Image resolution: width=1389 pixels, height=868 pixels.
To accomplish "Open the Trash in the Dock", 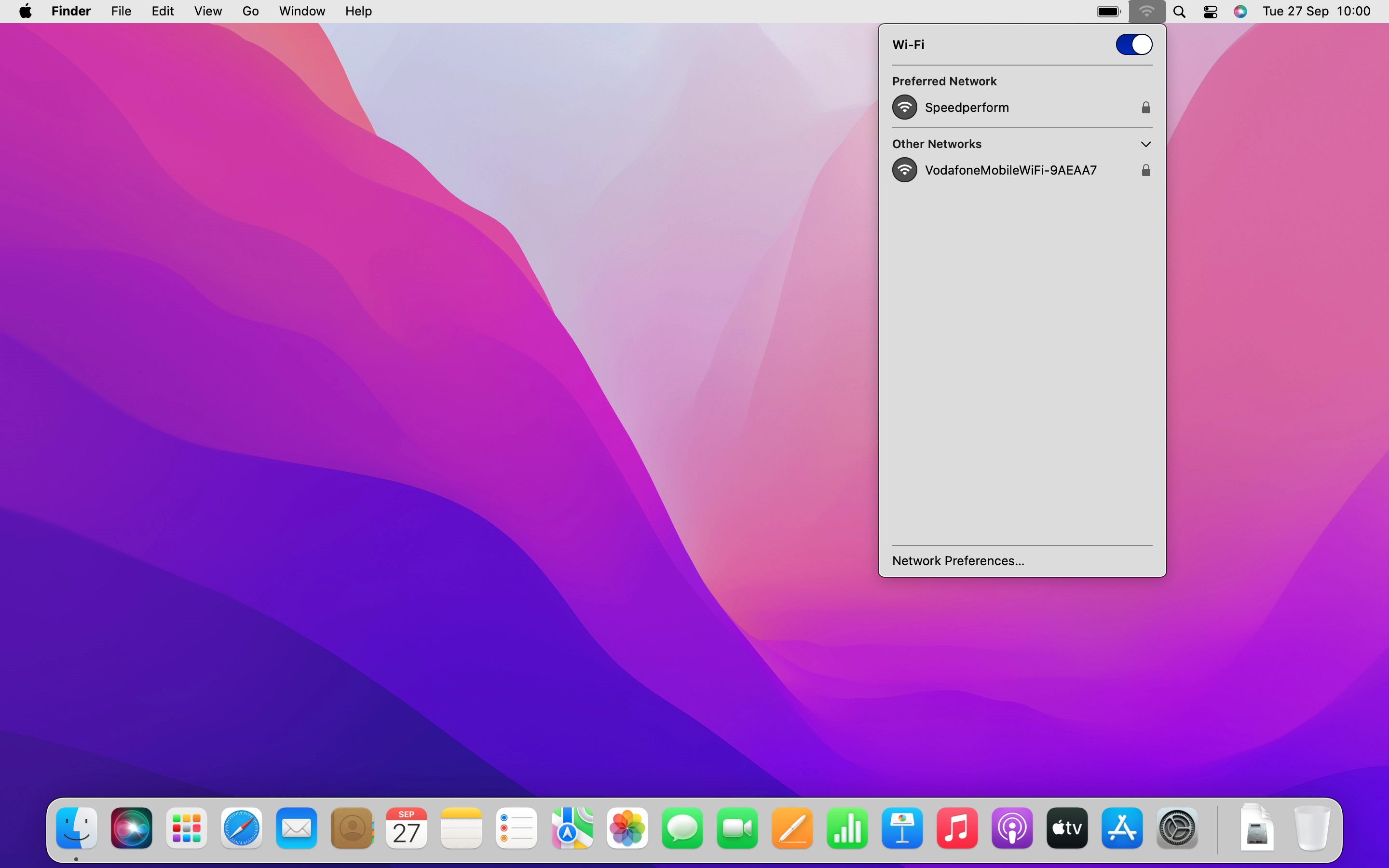I will (1311, 828).
